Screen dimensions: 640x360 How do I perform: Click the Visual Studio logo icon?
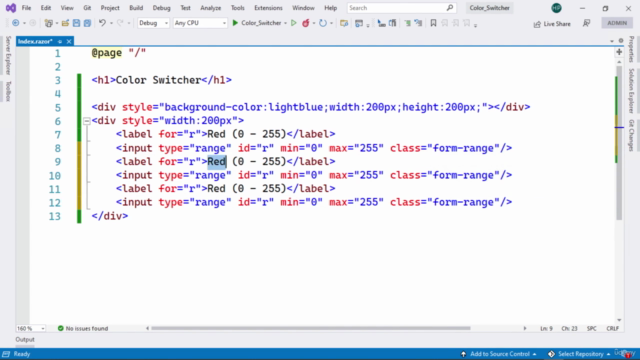click(x=11, y=8)
